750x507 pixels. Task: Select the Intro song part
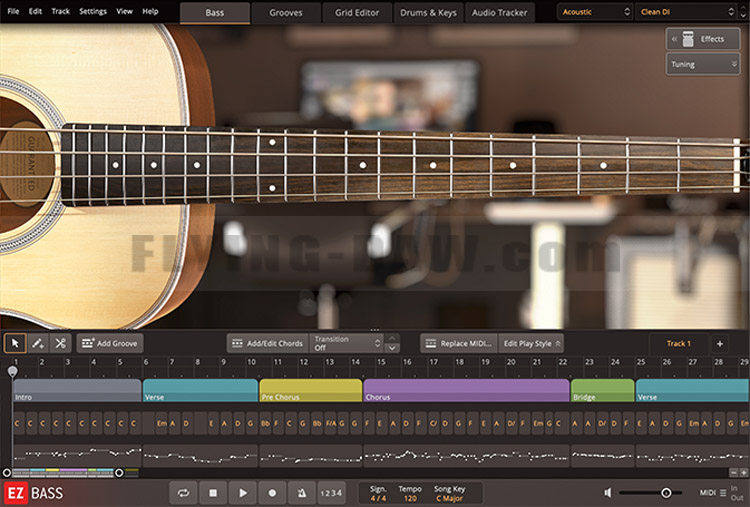point(77,390)
